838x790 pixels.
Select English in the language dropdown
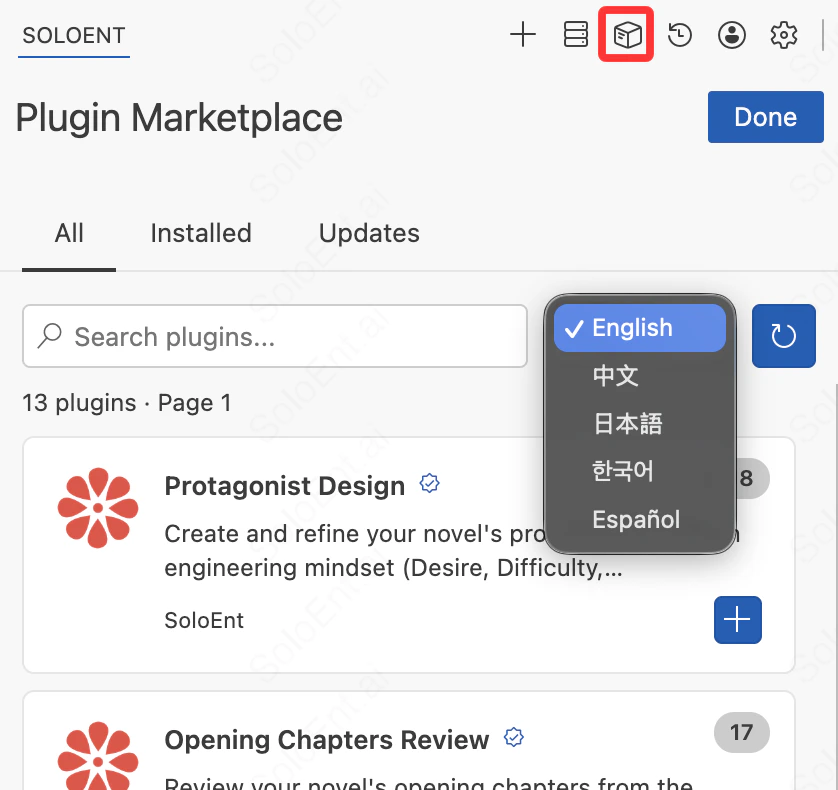click(640, 328)
